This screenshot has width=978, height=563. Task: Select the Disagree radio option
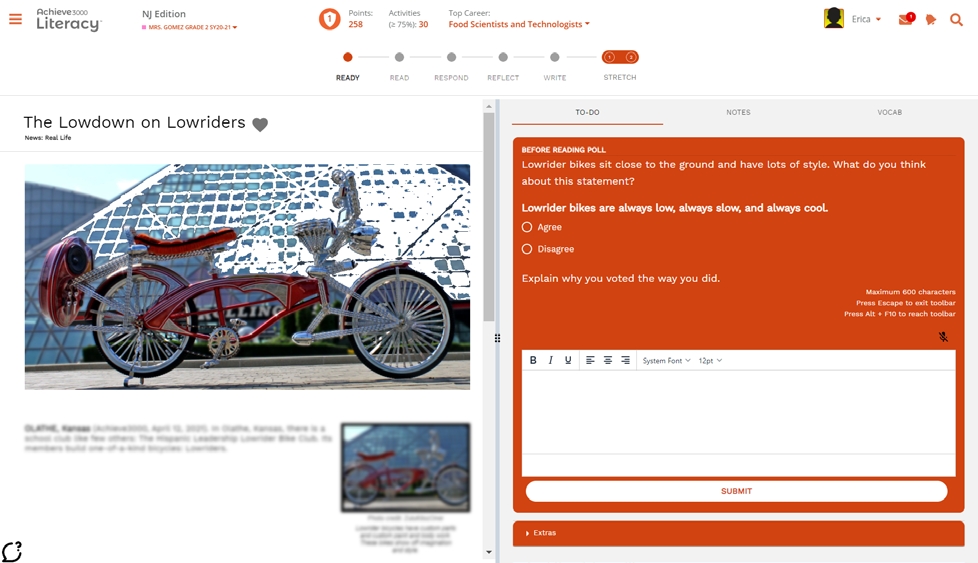pyautogui.click(x=527, y=249)
